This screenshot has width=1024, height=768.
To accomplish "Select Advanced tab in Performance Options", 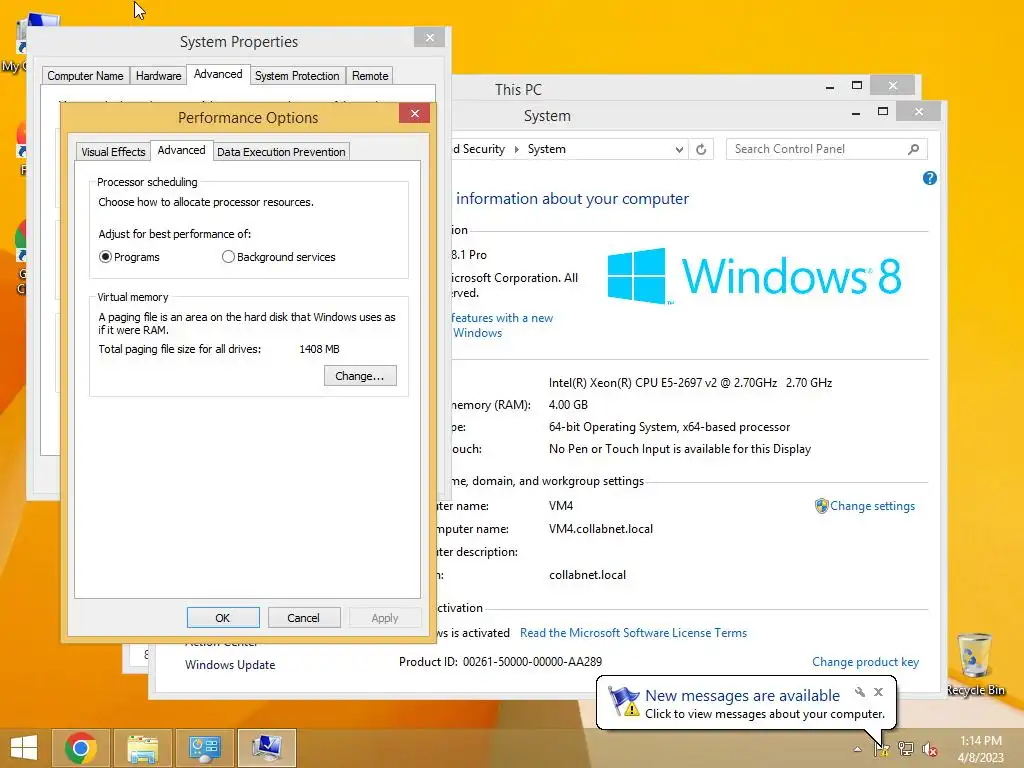I will point(181,150).
